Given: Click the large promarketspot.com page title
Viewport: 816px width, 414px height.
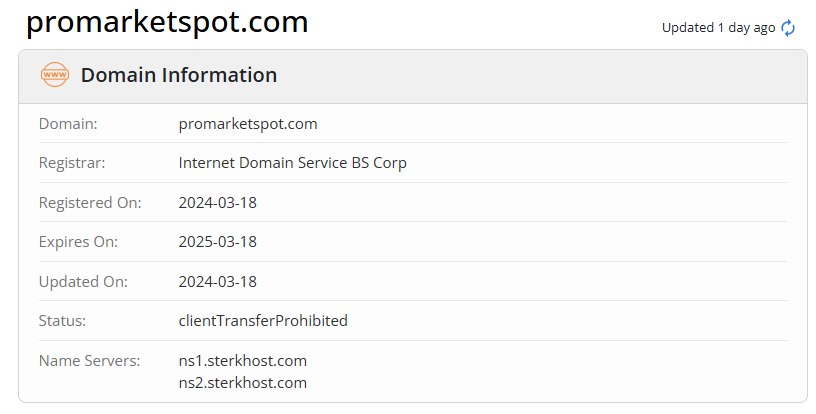Looking at the screenshot, I should click(167, 23).
